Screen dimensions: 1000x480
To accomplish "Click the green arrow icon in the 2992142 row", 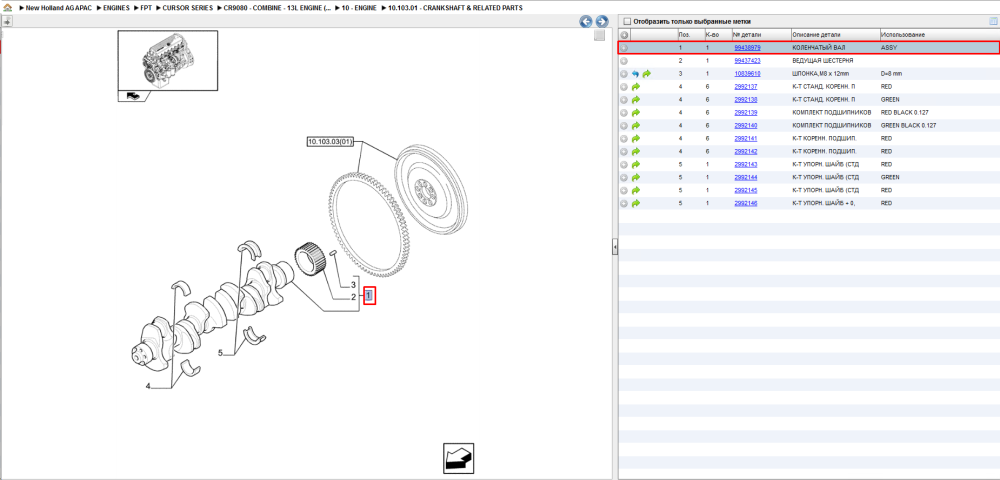I will (x=636, y=152).
